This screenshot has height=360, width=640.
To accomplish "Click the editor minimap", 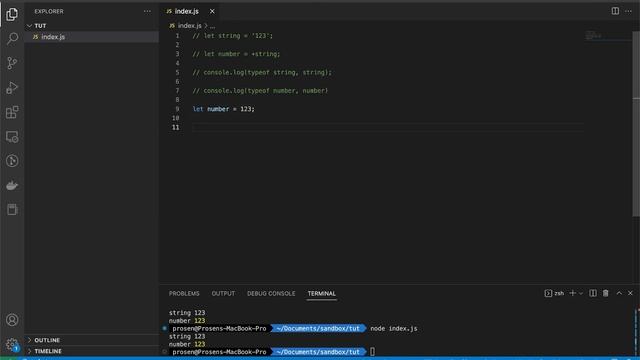I will pos(608,36).
